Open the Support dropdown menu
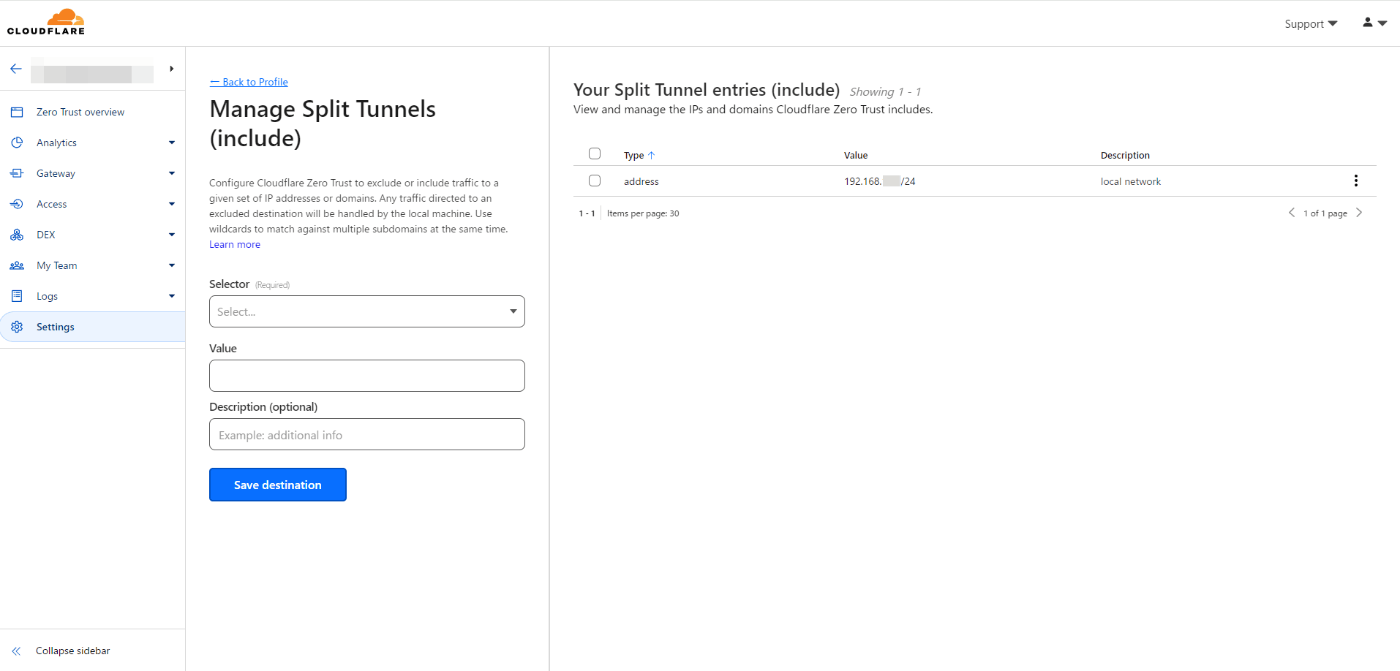This screenshot has height=671, width=1400. click(x=1311, y=24)
